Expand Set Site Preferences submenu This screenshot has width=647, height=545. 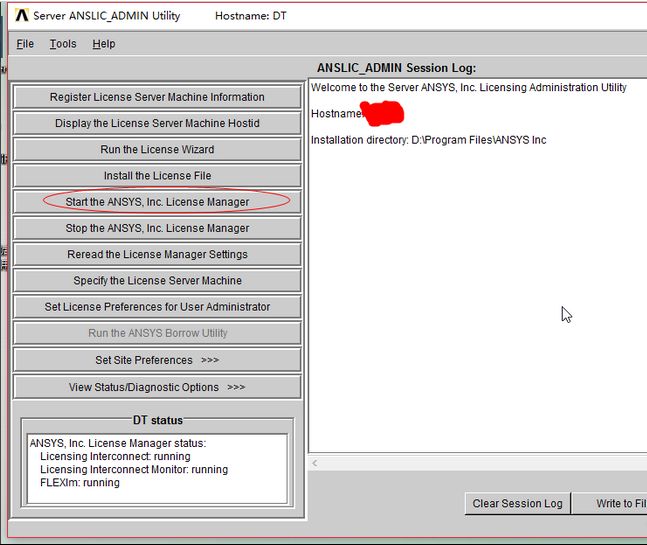click(157, 360)
